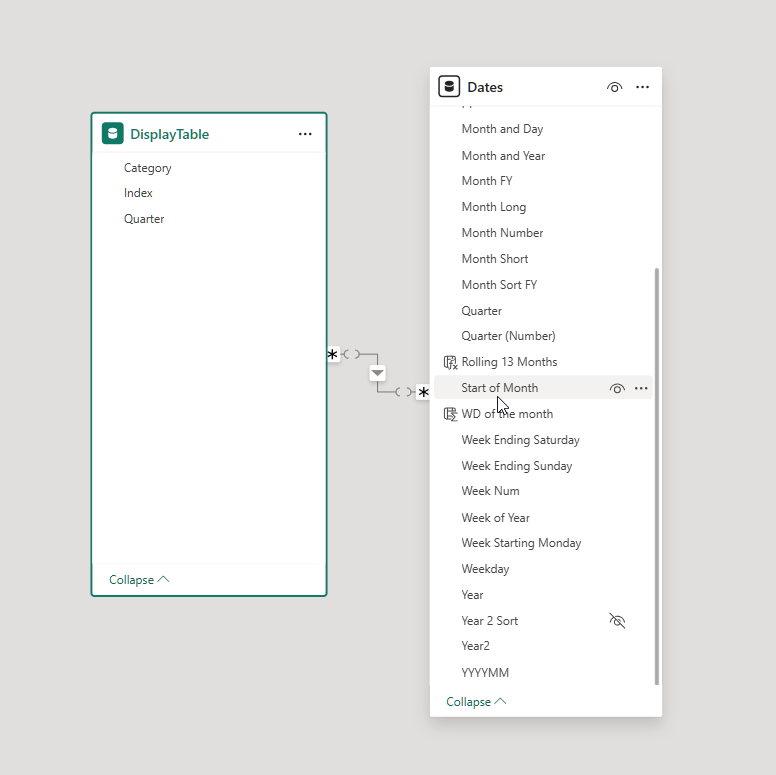Viewport: 776px width, 775px height.
Task: Select the Month and Day field
Action: (502, 129)
